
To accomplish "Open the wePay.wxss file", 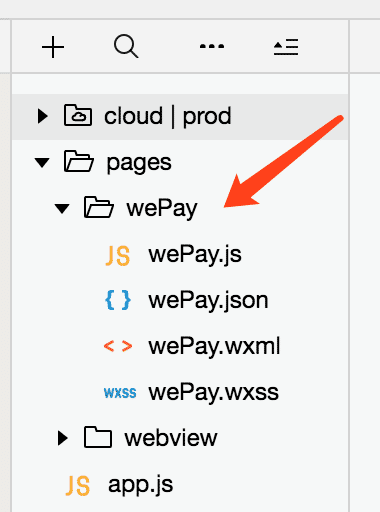I will (x=214, y=393).
